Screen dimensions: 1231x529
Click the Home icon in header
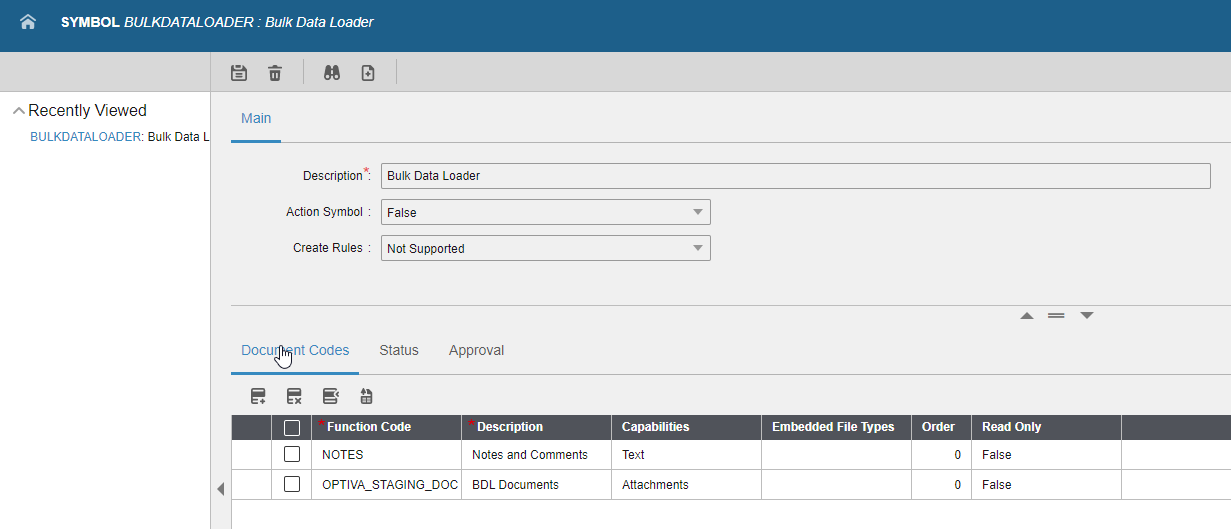tap(28, 22)
